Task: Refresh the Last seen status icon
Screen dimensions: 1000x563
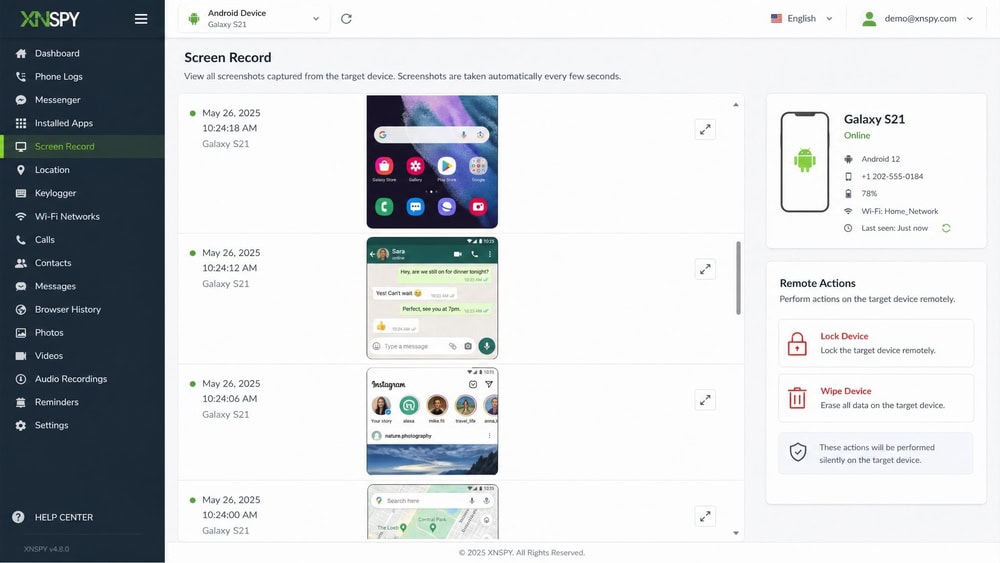Action: (946, 228)
